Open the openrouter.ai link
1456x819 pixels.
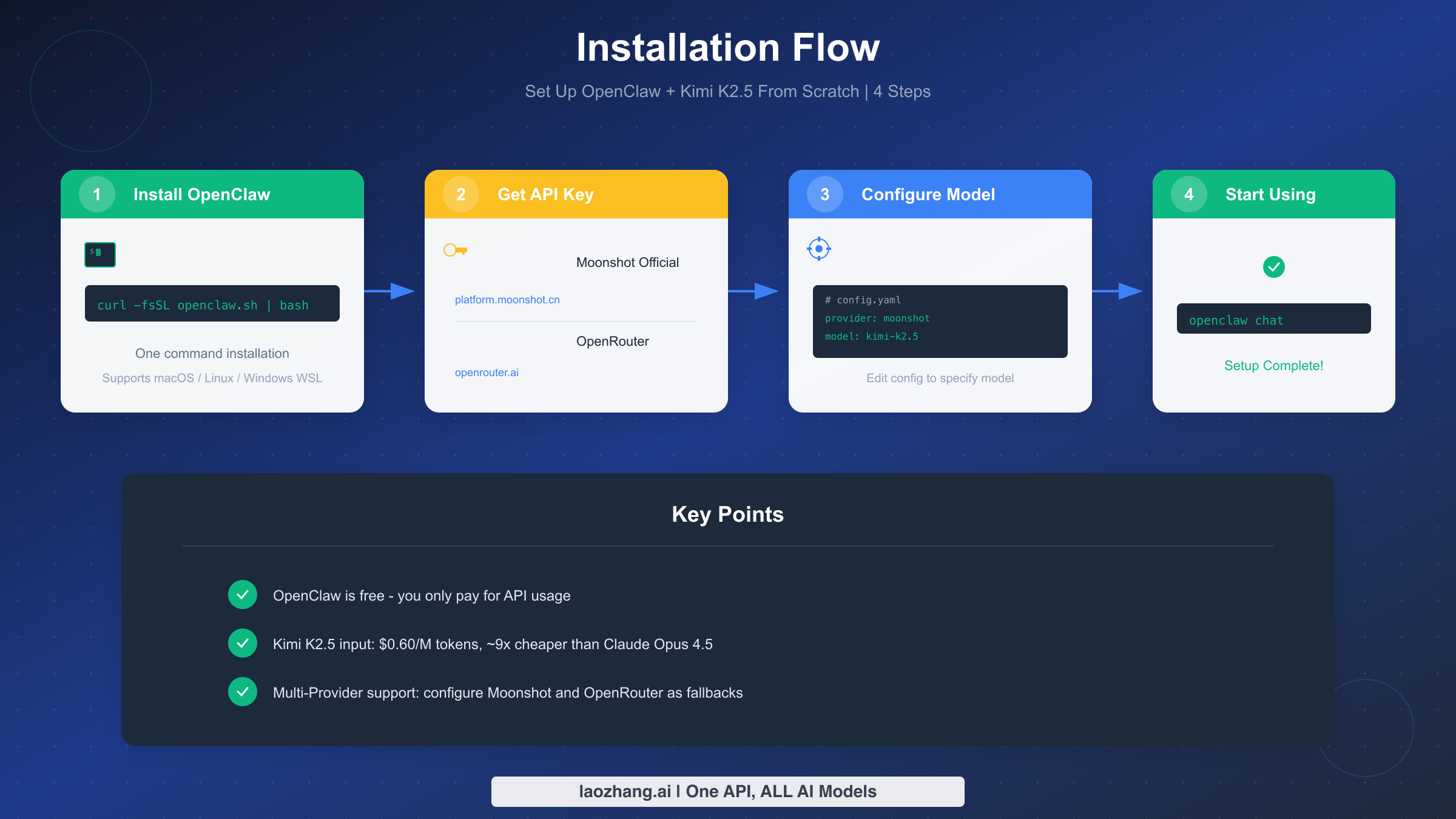click(487, 372)
